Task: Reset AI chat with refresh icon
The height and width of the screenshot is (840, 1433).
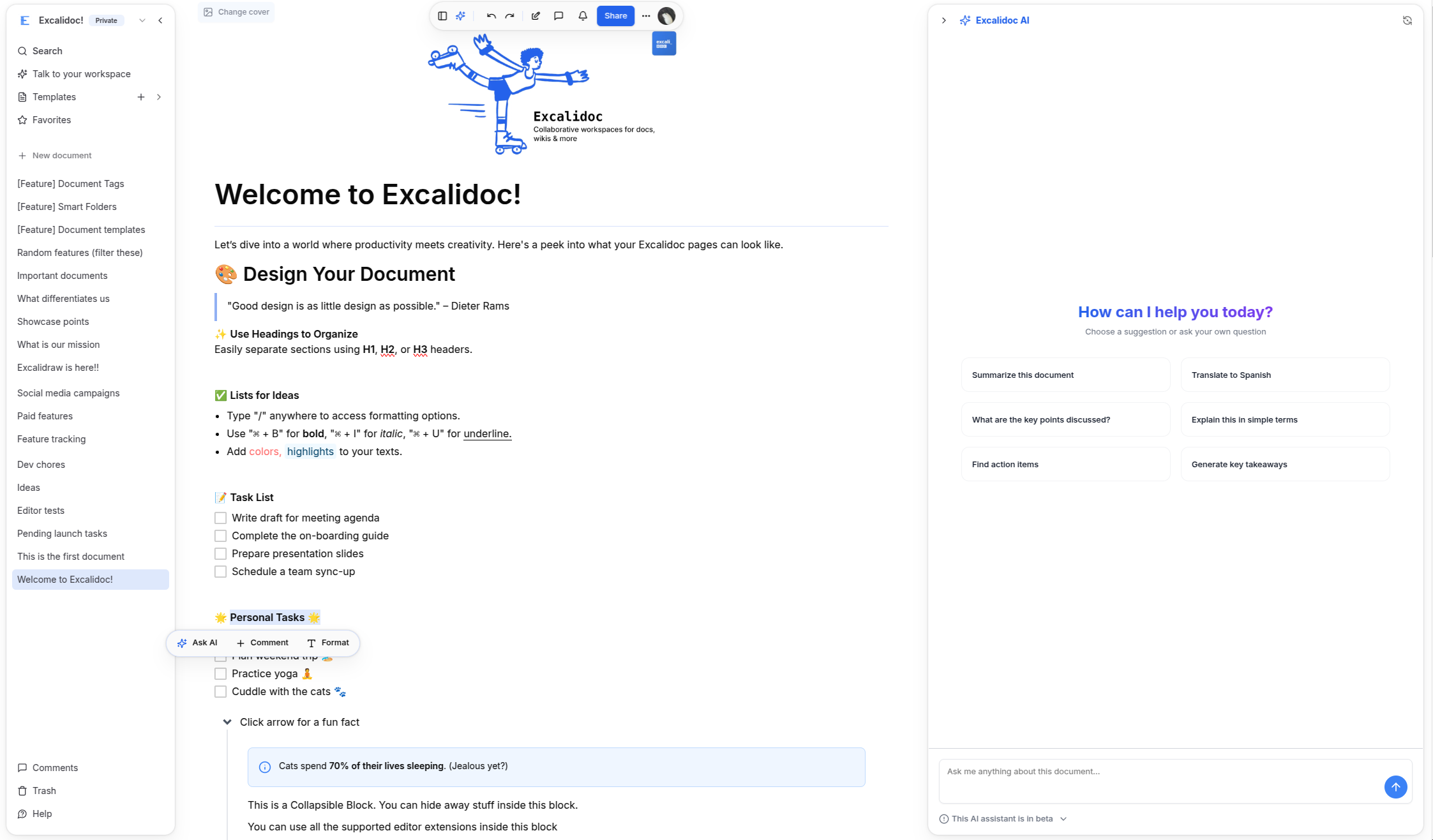Action: pos(1407,20)
